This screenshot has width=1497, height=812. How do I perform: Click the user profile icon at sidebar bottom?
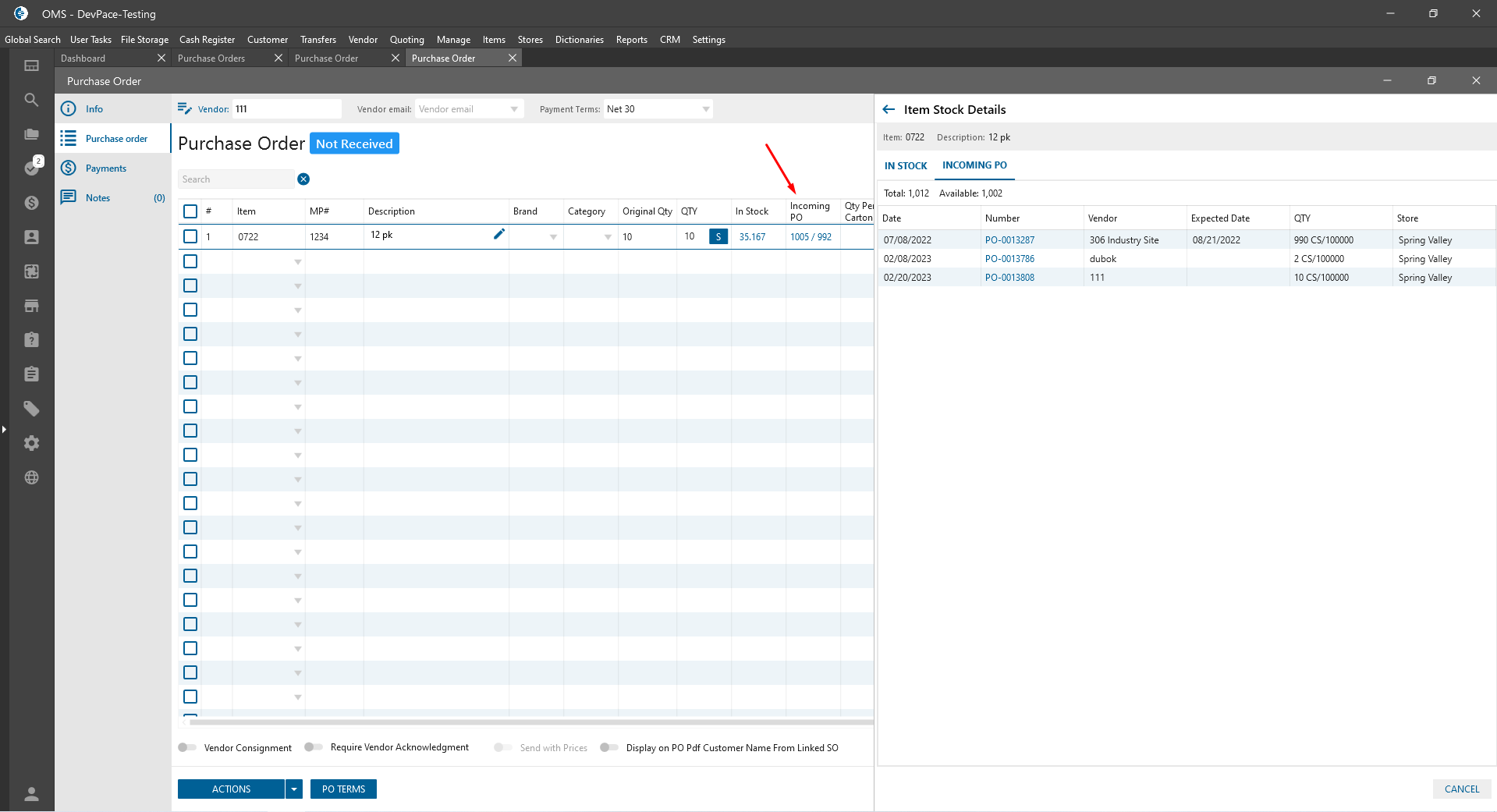pos(31,794)
